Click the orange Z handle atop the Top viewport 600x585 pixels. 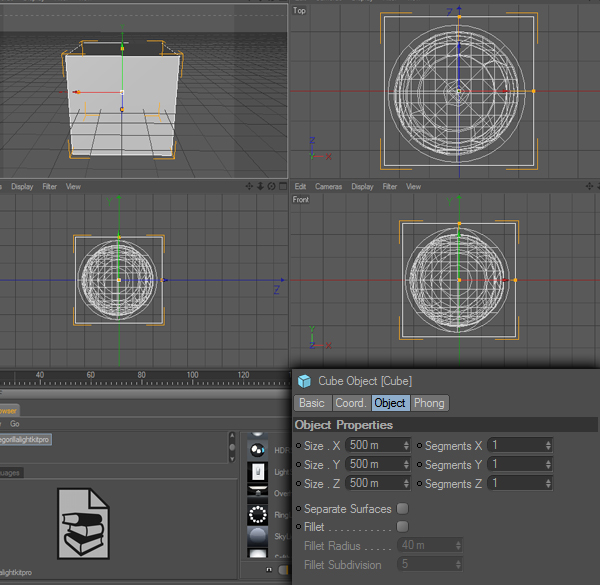[459, 17]
